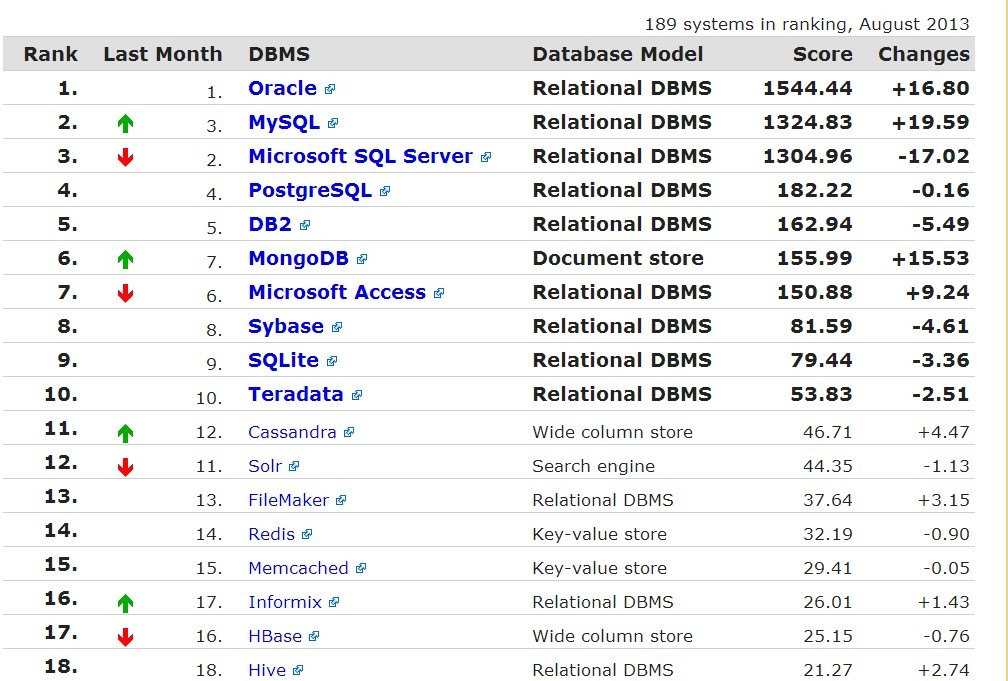This screenshot has width=1008, height=681.
Task: Click the "Search engine" model cell
Action: click(593, 466)
